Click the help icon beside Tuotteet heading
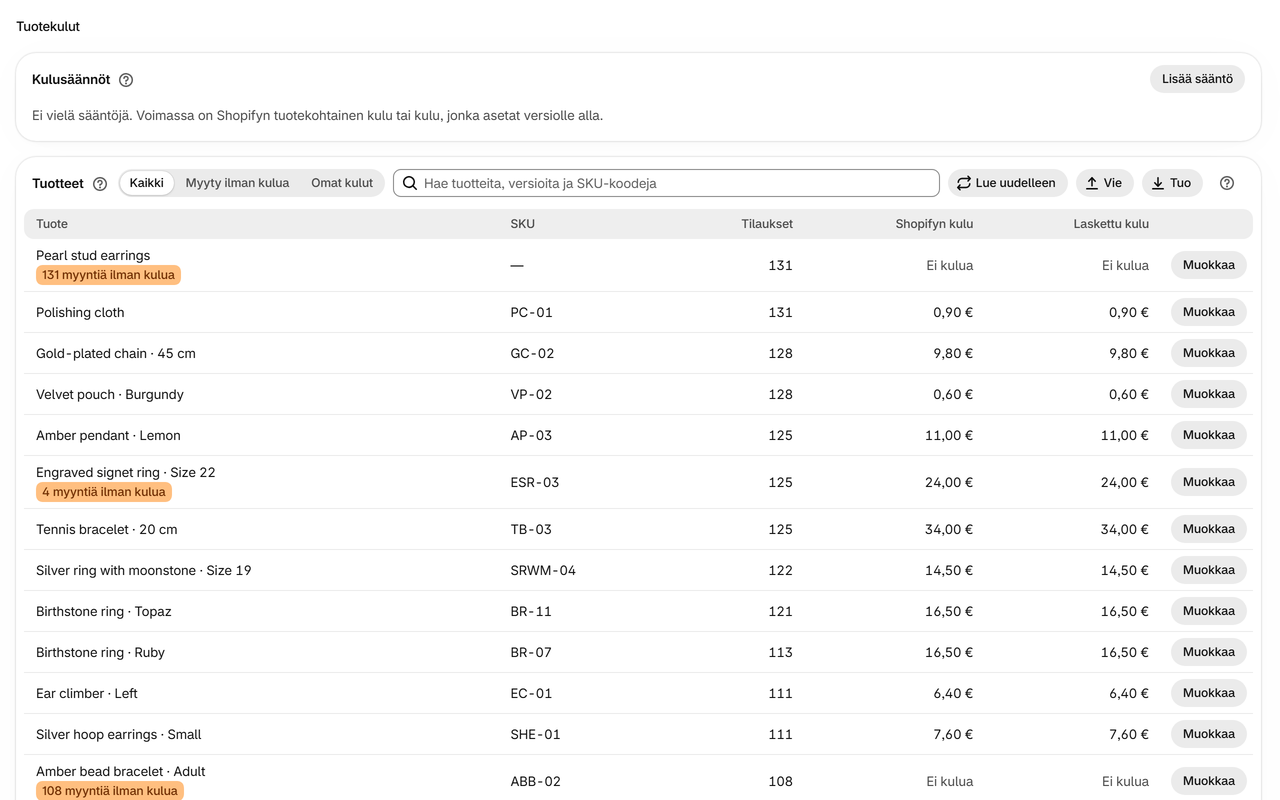Screen dimensions: 1280x800 point(100,184)
